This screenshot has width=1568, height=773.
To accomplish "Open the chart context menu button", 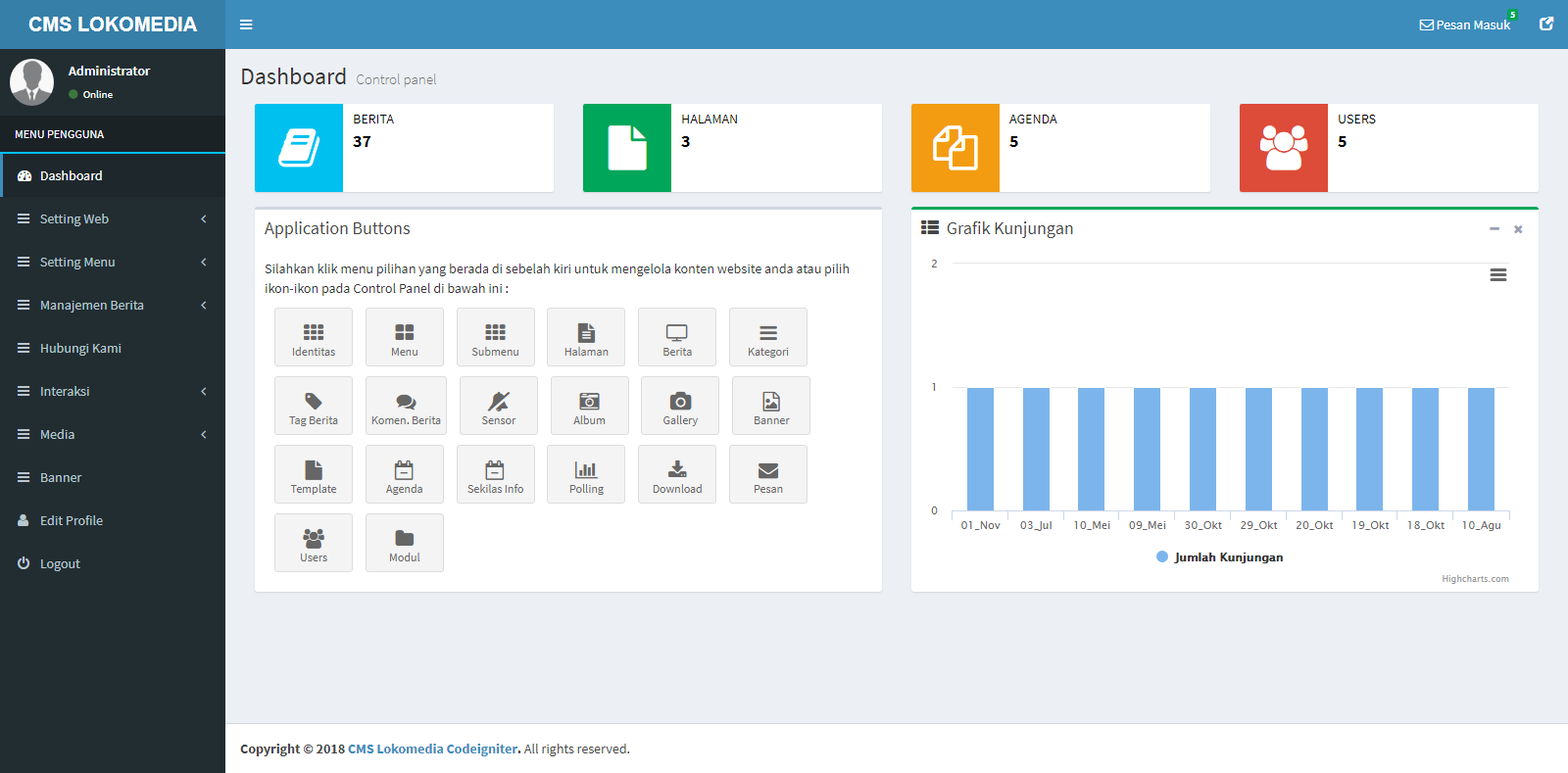I will 1498,275.
